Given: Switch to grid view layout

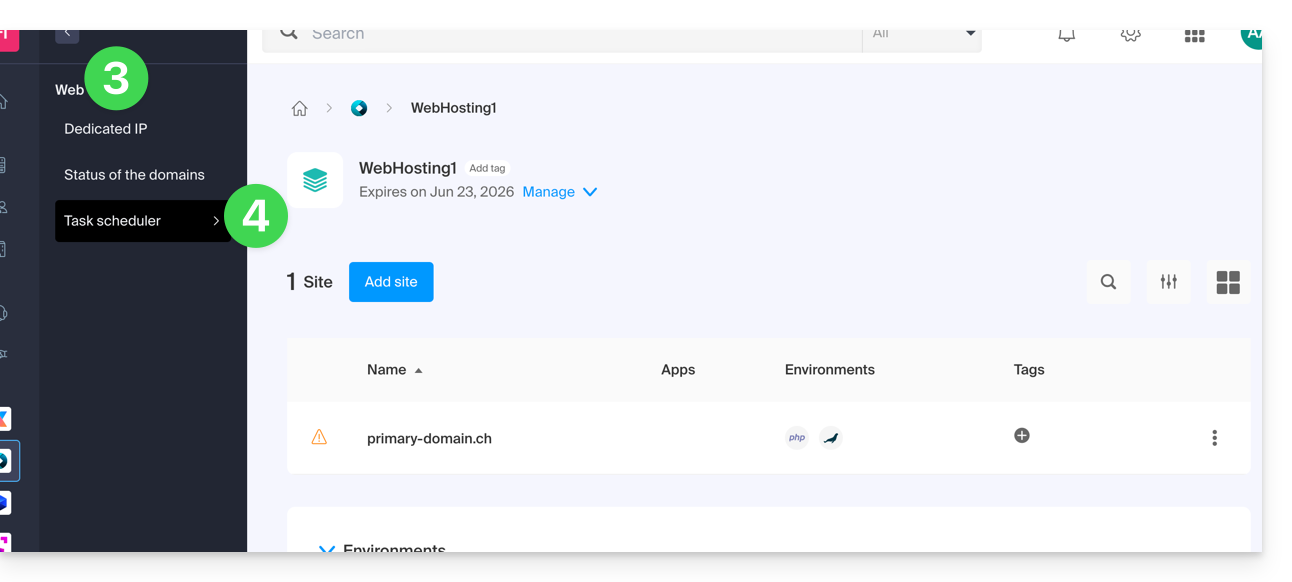Looking at the screenshot, I should point(1227,282).
